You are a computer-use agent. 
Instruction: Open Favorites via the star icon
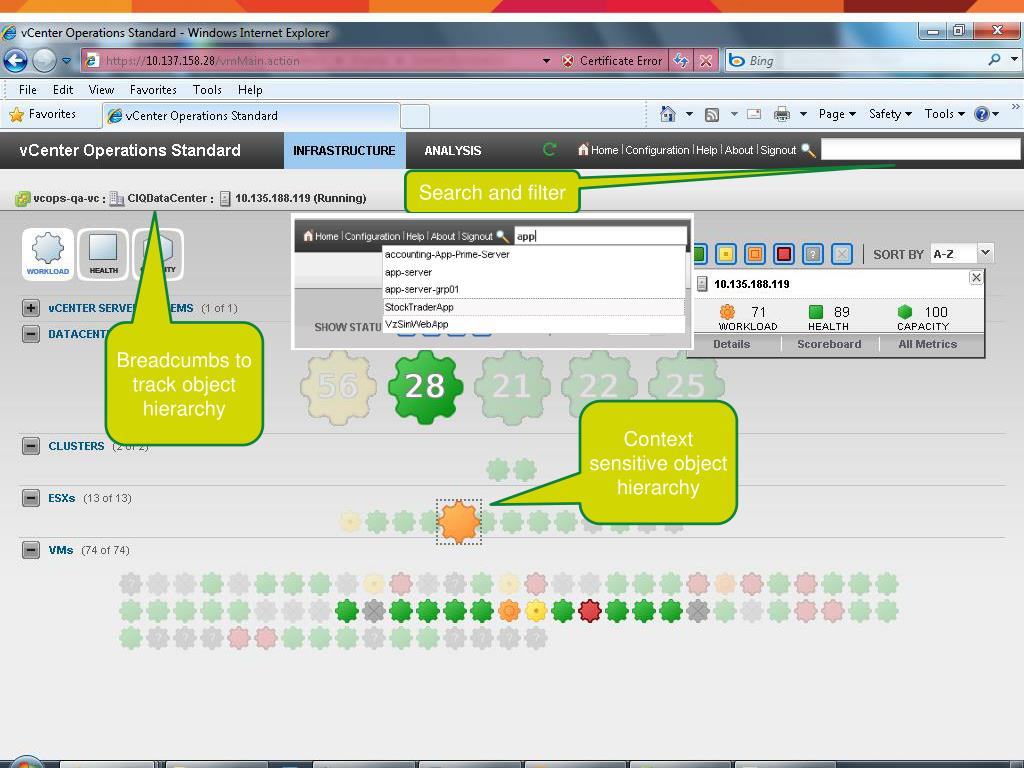[x=16, y=114]
